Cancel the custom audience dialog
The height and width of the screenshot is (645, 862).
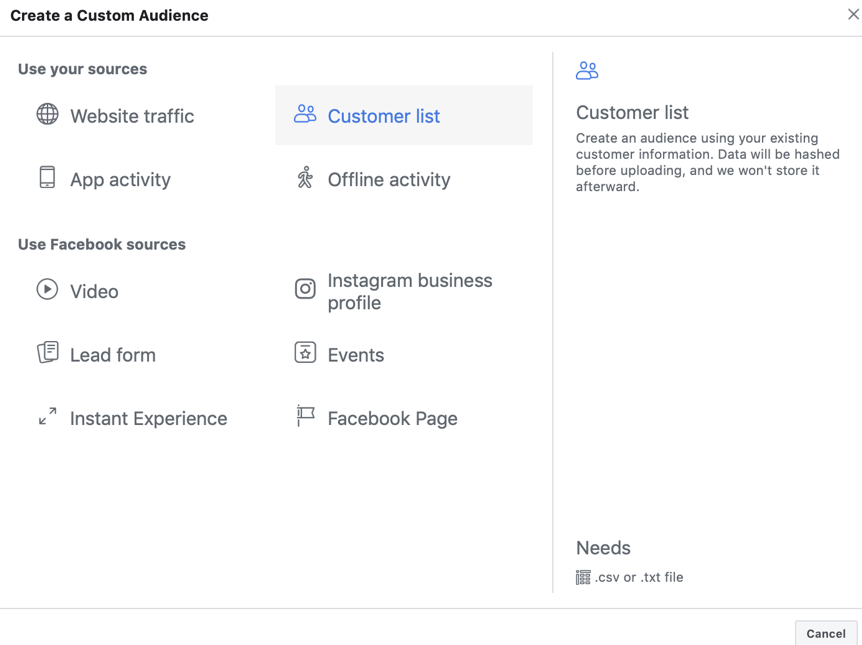[x=826, y=633]
